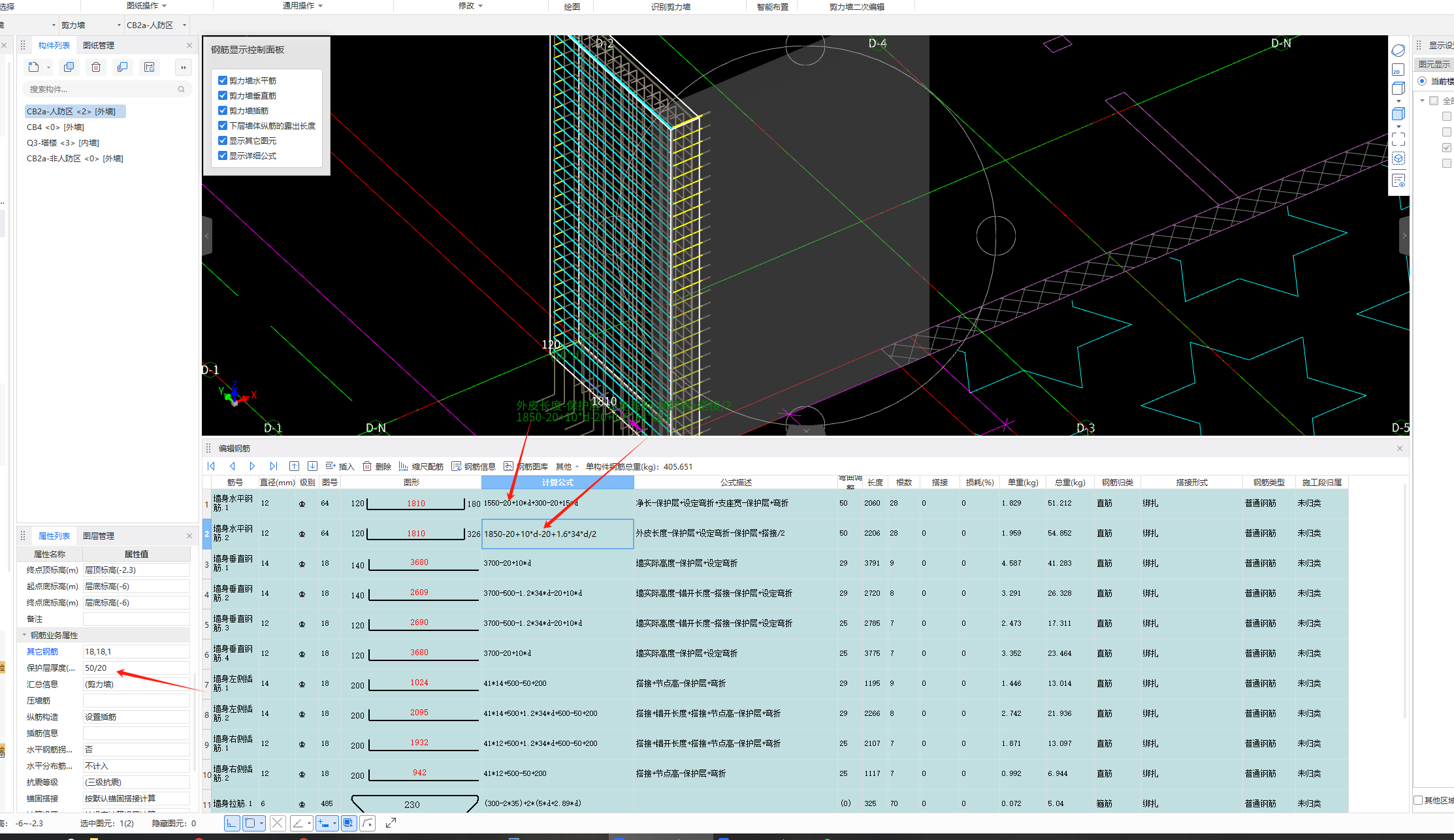Click the expand diagonal arrows icon
1454x840 pixels.
click(x=391, y=824)
